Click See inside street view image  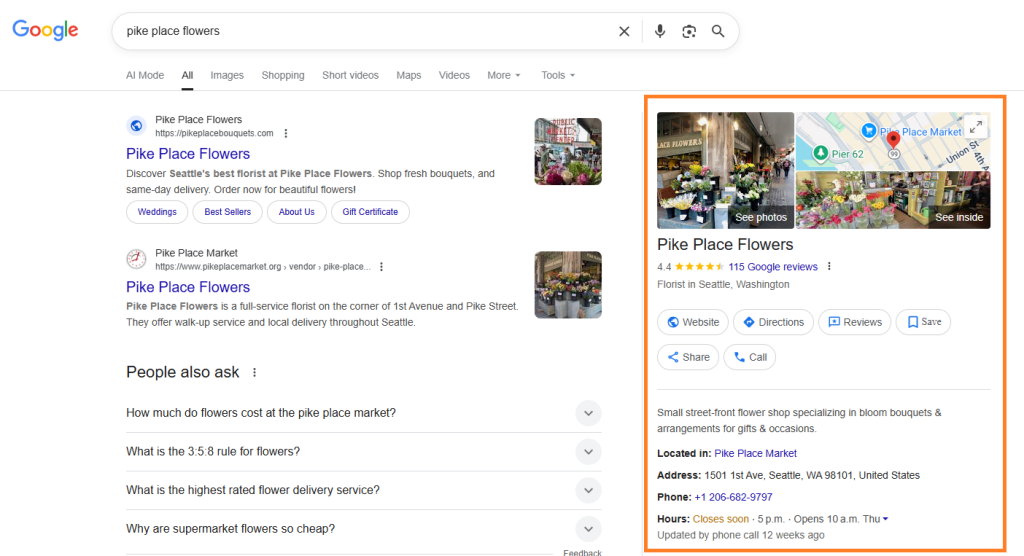pos(893,200)
